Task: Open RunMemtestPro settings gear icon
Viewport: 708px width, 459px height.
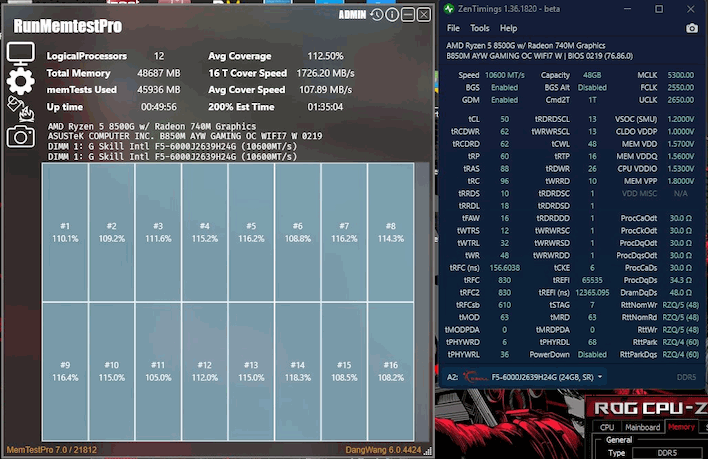Action: 20,81
